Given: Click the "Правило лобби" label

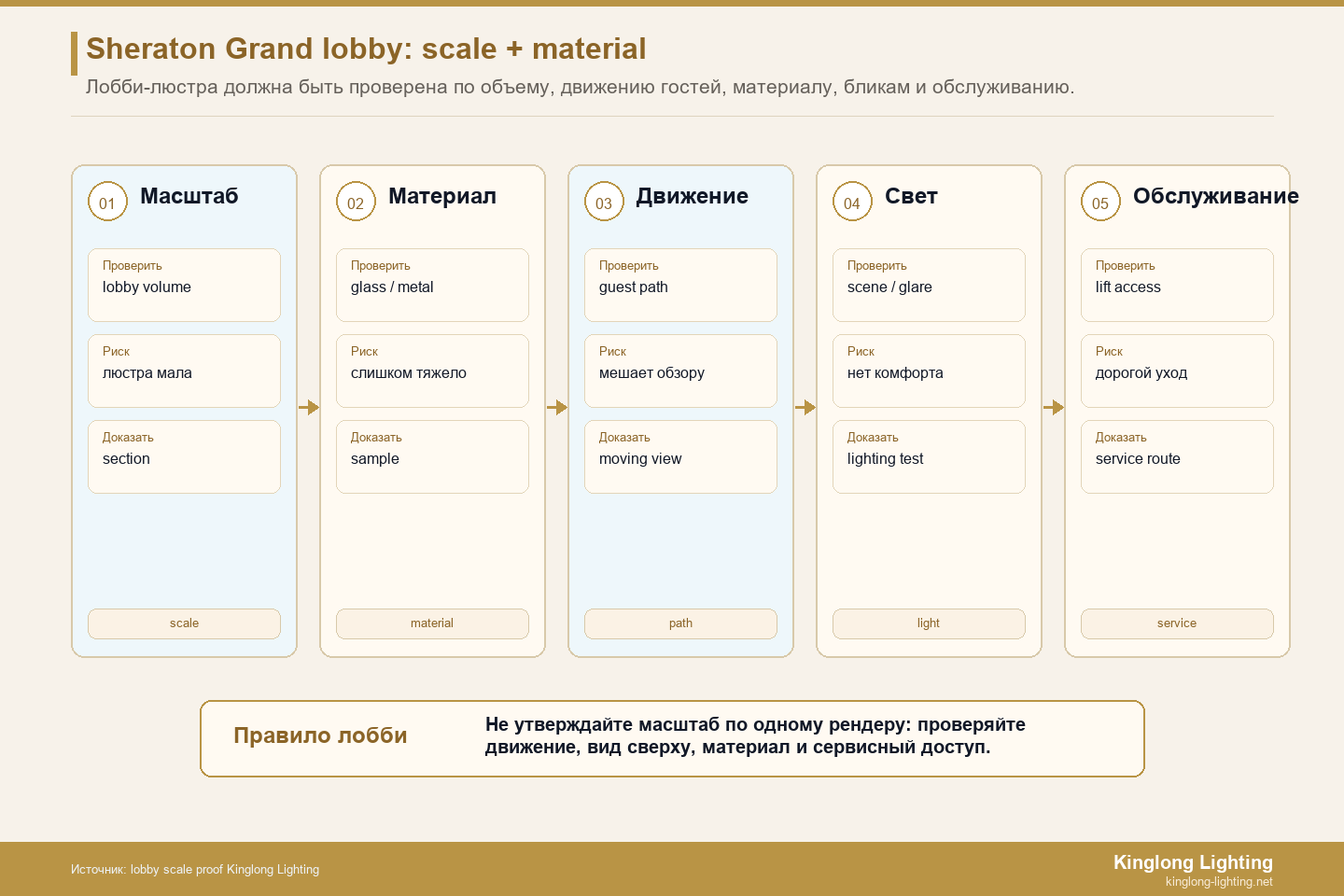Looking at the screenshot, I should [x=320, y=735].
